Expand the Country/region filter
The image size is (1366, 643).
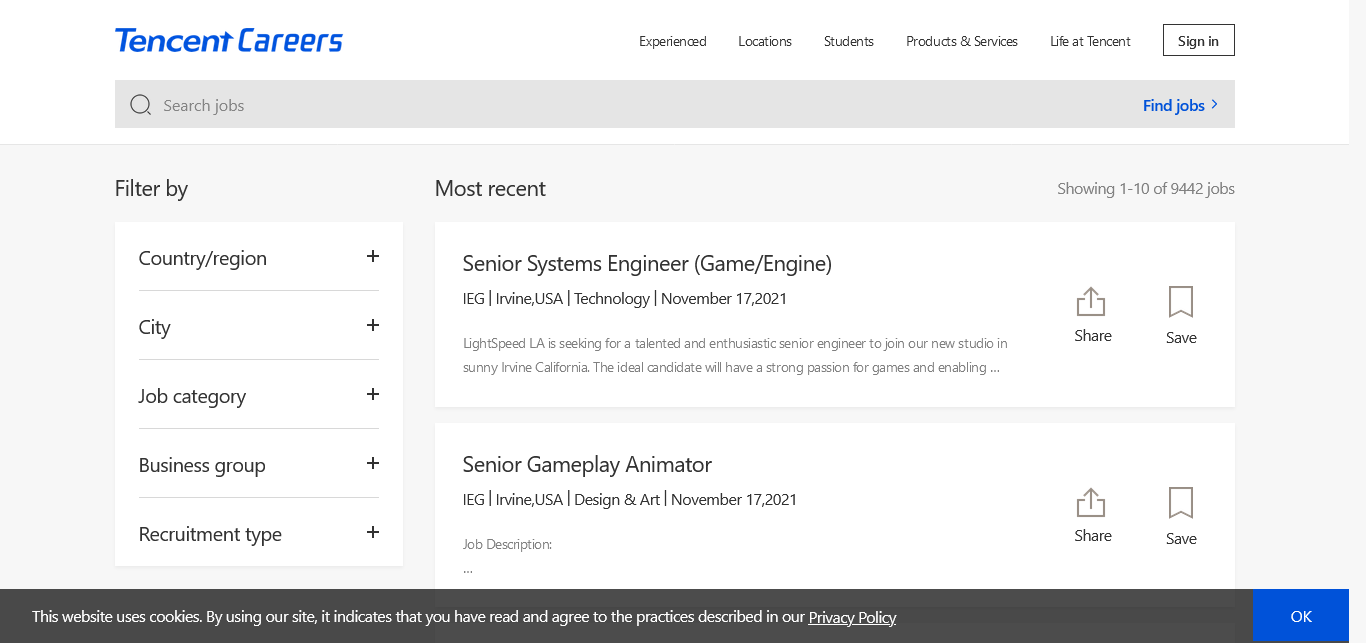click(372, 257)
